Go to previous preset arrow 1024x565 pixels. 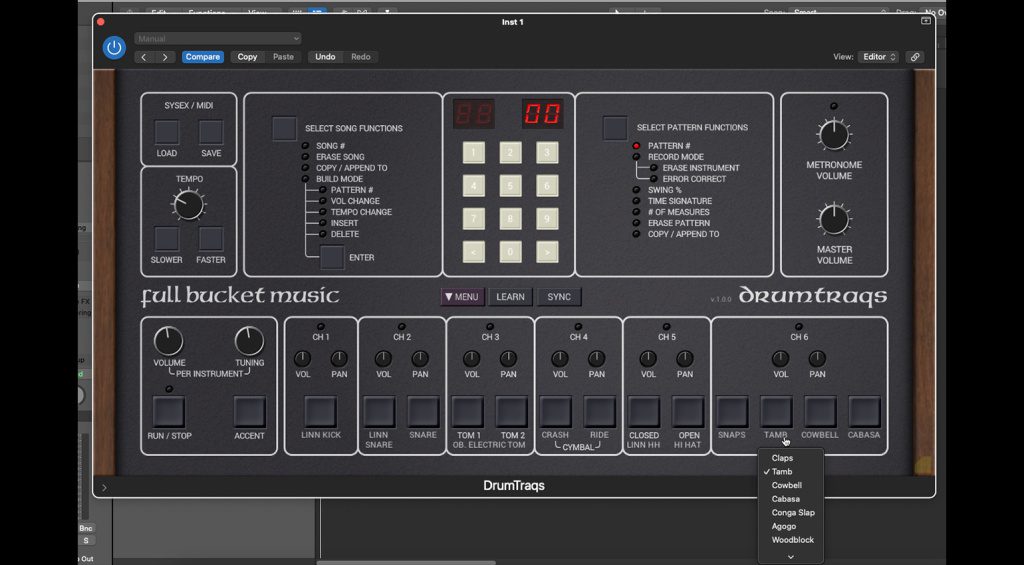(x=144, y=57)
